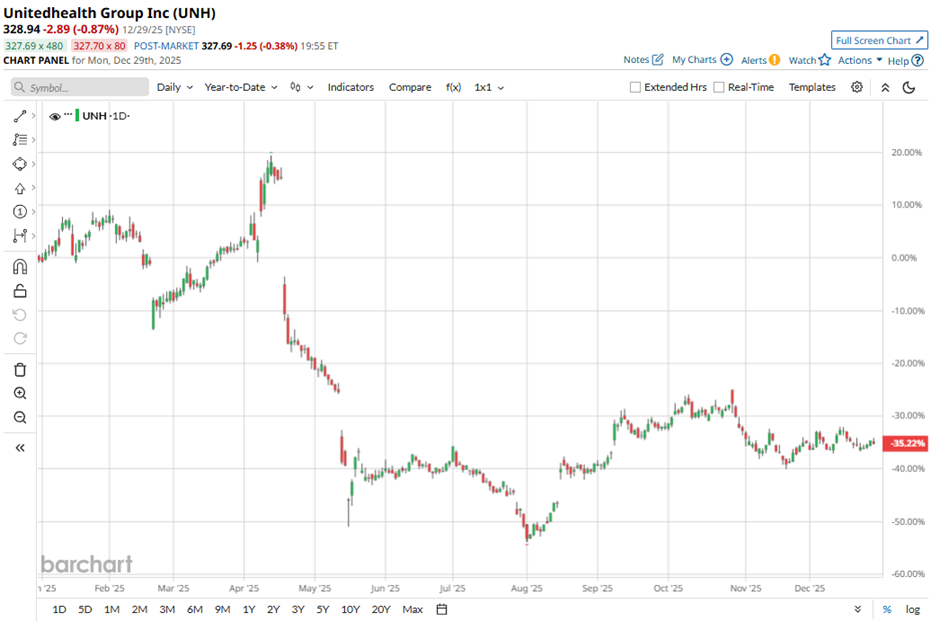Viewport: 940px width, 631px height.
Task: Collapse the drawing tools sidebar
Action: (x=20, y=448)
